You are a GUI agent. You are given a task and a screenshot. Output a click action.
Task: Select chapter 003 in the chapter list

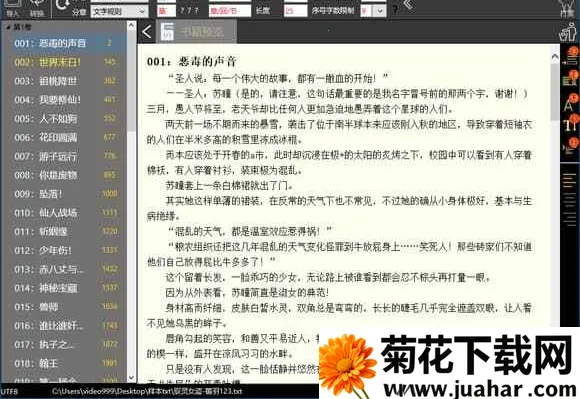tap(64, 81)
